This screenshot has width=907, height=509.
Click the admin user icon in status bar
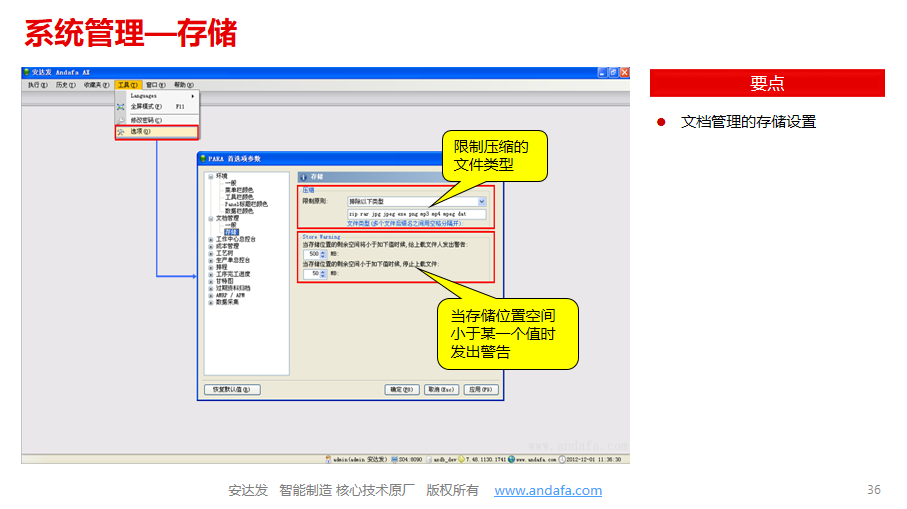[x=329, y=460]
